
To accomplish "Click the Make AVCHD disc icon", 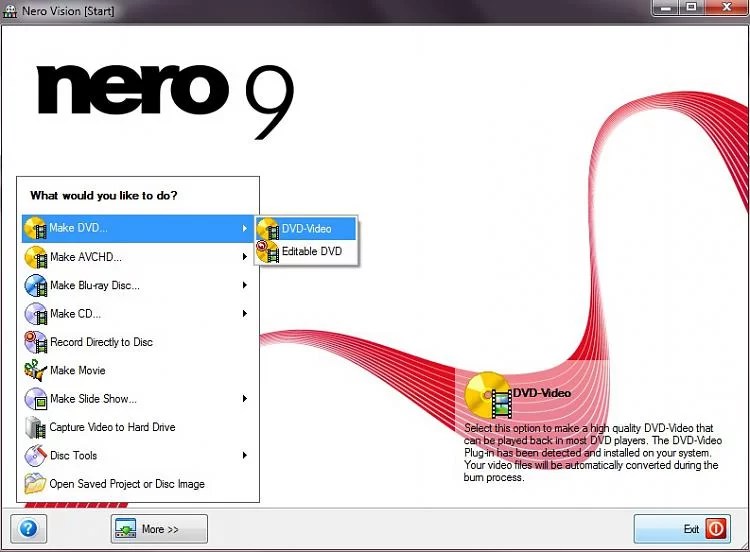I will tap(36, 257).
